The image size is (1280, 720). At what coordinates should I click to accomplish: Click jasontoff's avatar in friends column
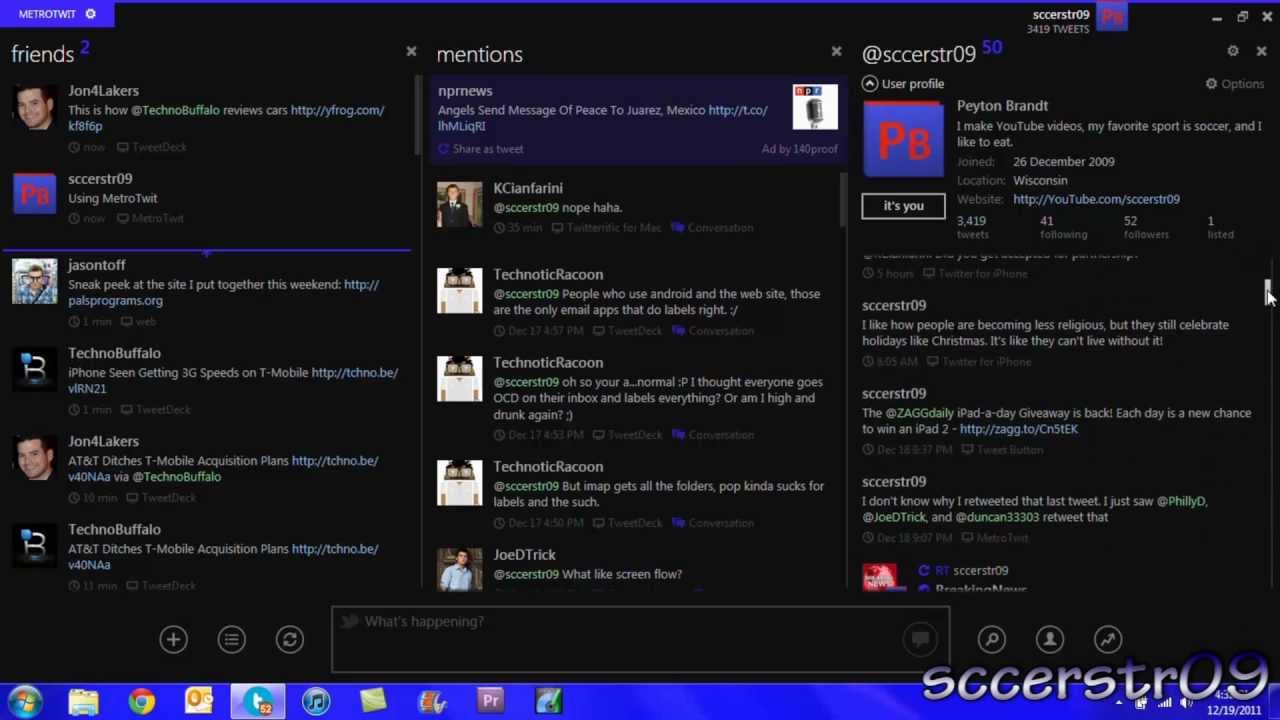[34, 281]
